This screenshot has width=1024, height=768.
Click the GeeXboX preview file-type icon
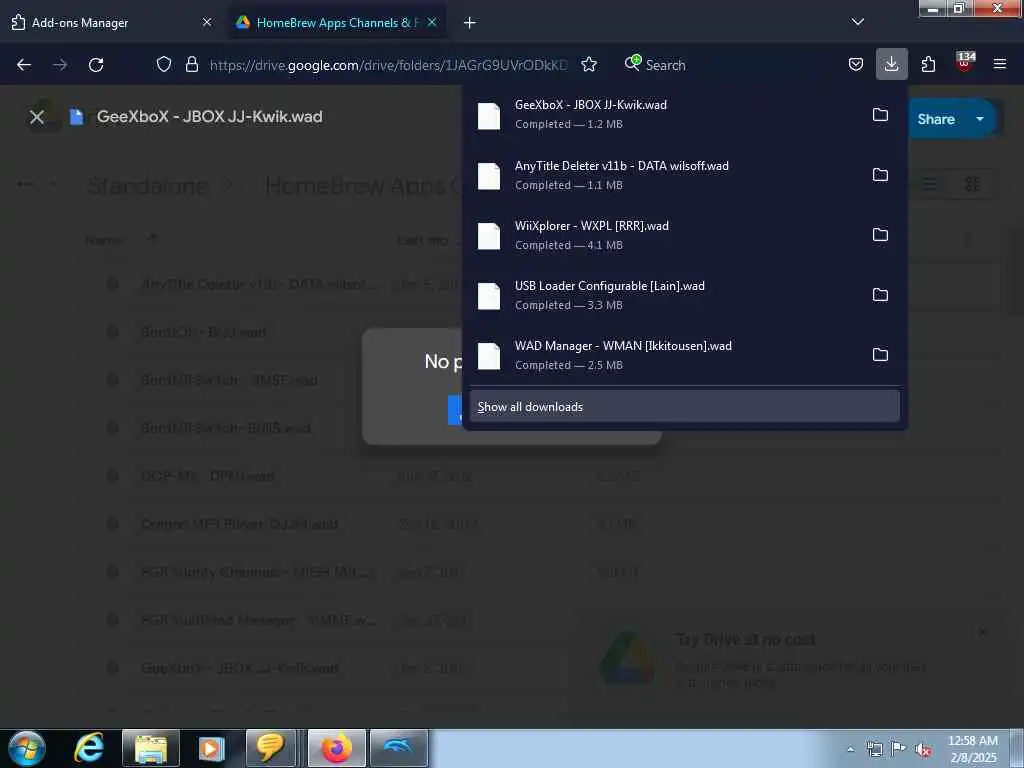coord(76,117)
